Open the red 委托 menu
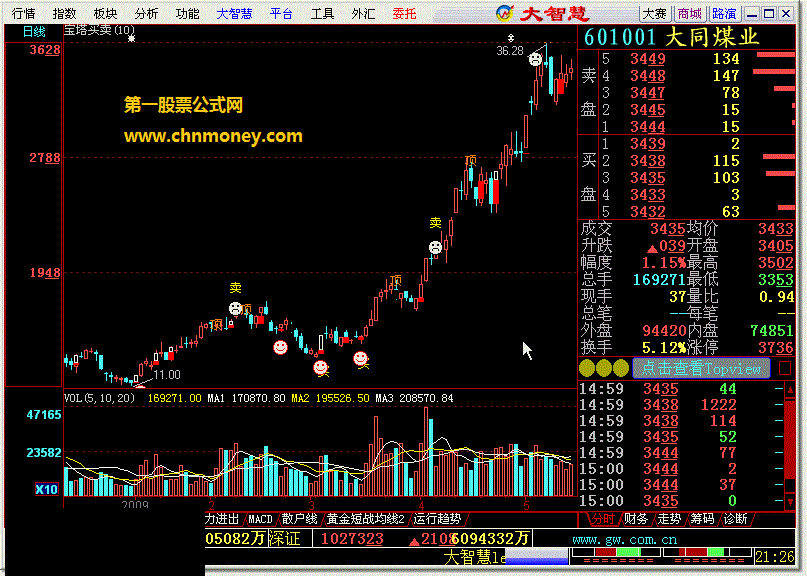Image resolution: width=807 pixels, height=576 pixels. [x=404, y=13]
